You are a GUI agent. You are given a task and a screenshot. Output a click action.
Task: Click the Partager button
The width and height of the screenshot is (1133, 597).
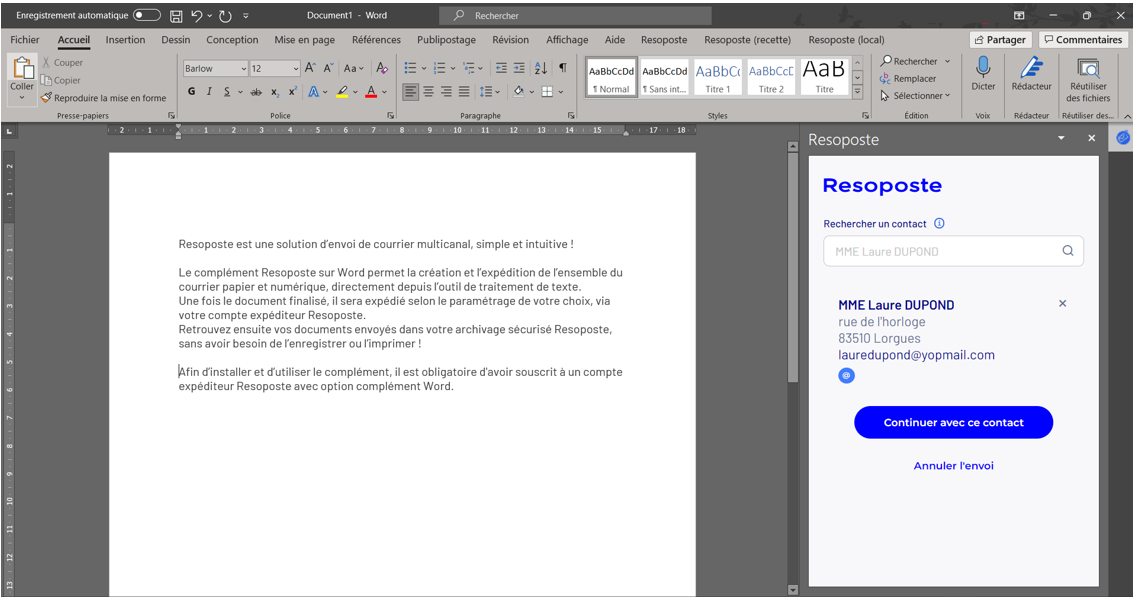point(1000,40)
